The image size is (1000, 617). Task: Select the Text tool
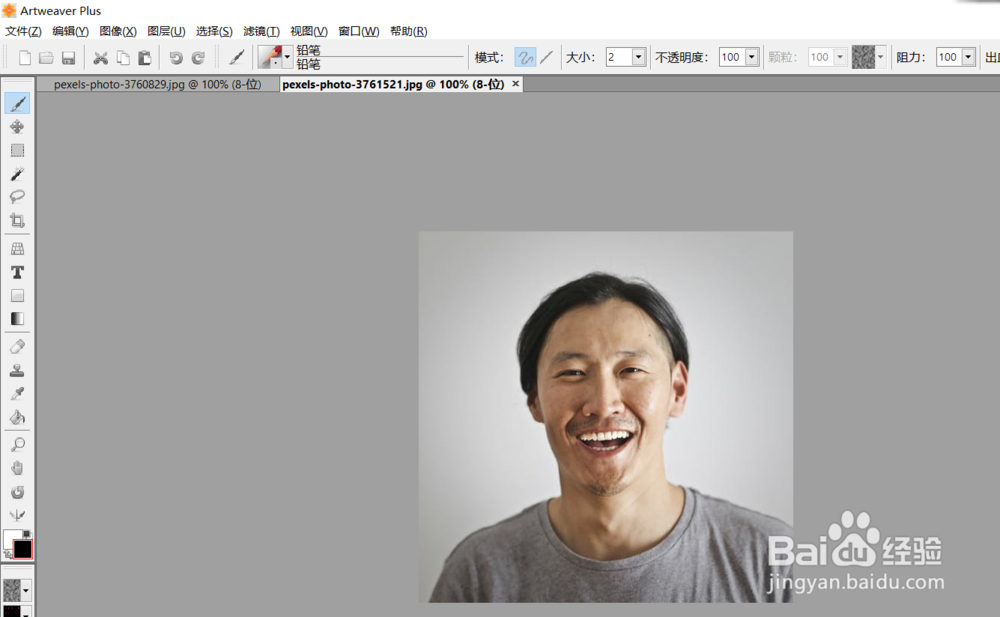(x=17, y=272)
